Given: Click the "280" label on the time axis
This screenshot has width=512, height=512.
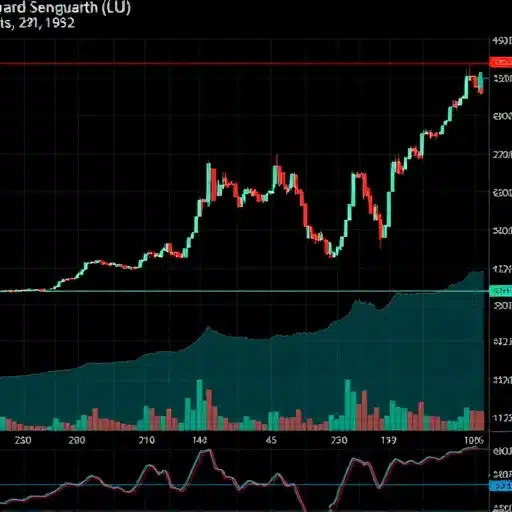Looking at the screenshot, I should pyautogui.click(x=77, y=440).
